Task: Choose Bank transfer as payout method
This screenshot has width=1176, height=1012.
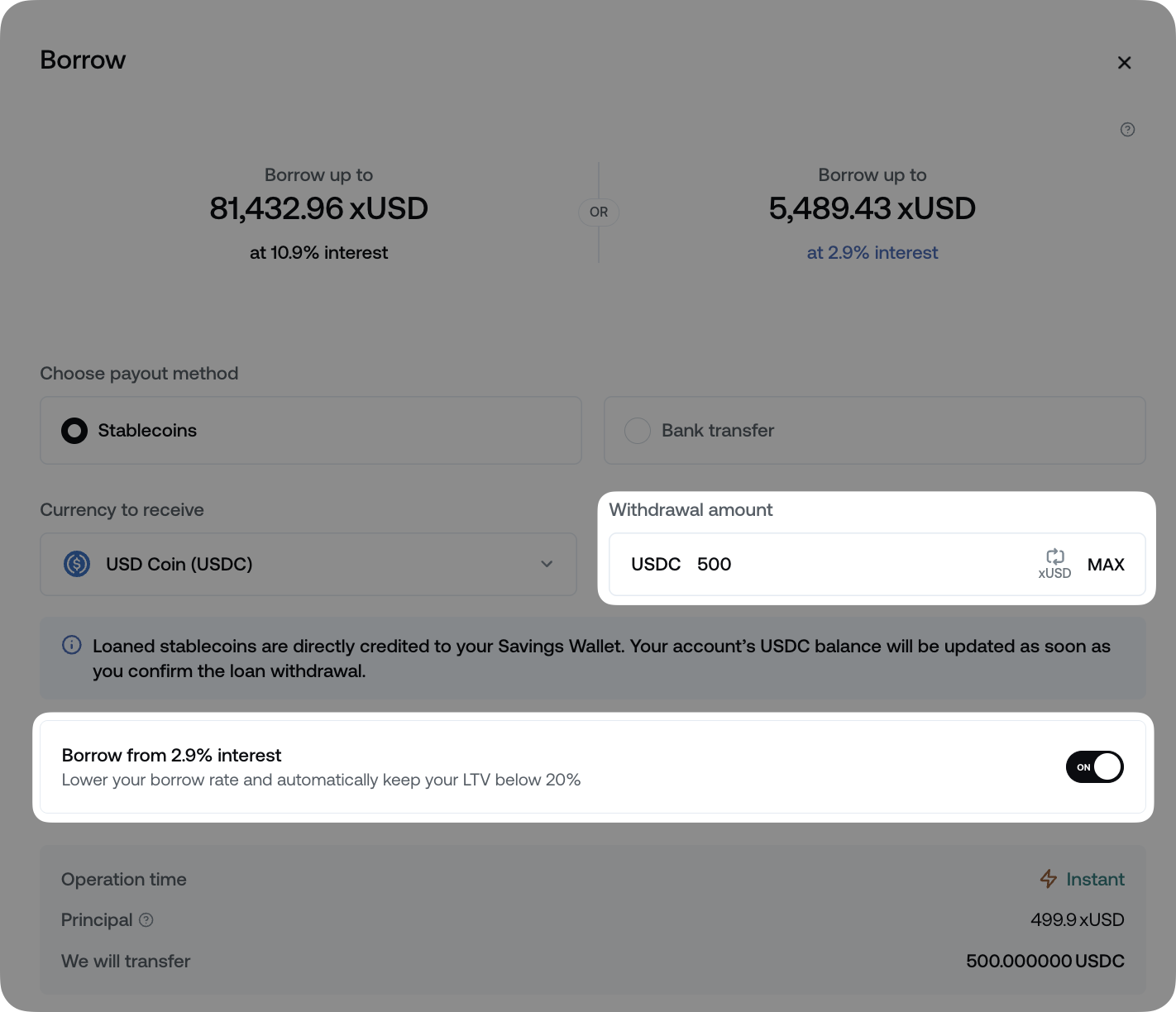Action: (x=638, y=430)
